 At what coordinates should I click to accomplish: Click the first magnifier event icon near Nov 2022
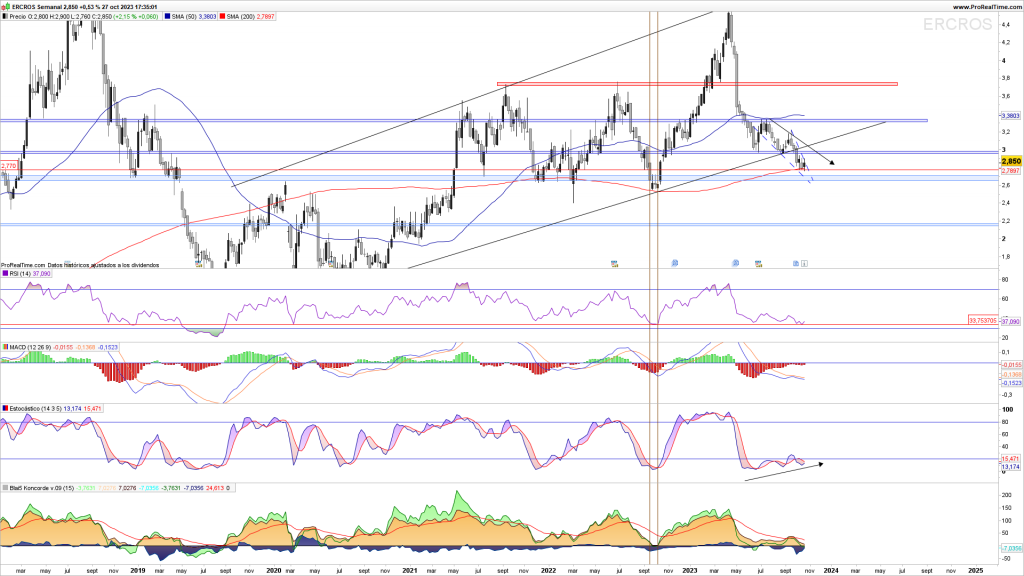coord(675,263)
